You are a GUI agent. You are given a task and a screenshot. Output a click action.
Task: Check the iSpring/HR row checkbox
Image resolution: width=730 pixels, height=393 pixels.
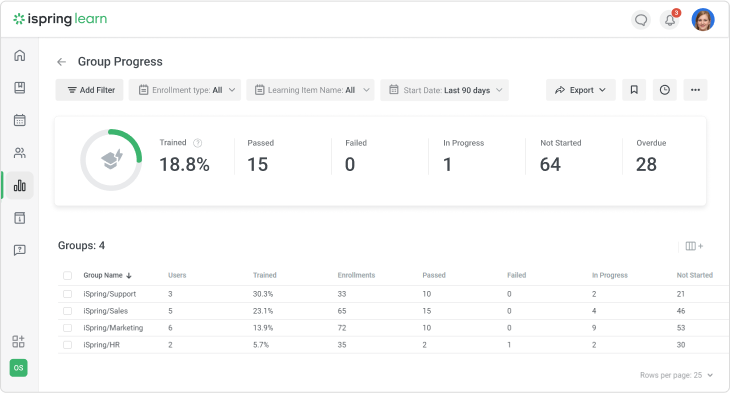click(x=68, y=345)
